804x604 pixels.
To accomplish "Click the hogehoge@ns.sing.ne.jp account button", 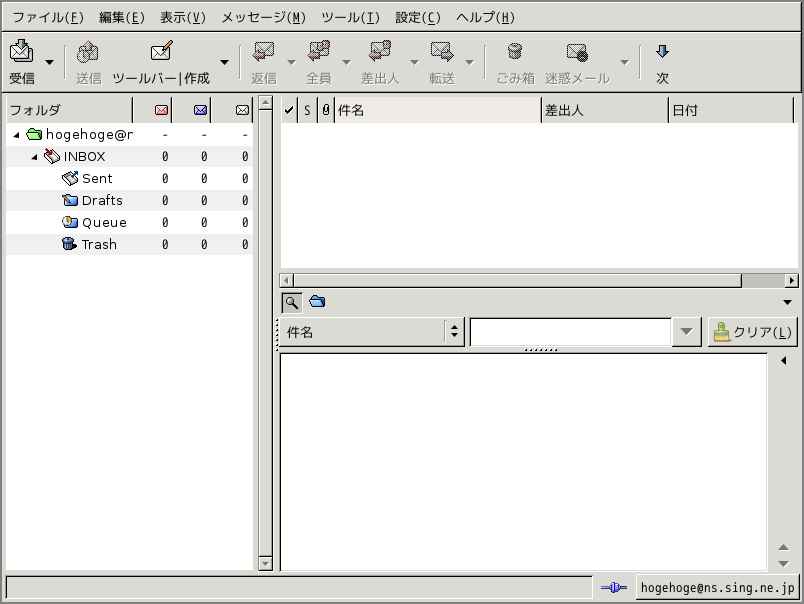I will [x=716, y=588].
